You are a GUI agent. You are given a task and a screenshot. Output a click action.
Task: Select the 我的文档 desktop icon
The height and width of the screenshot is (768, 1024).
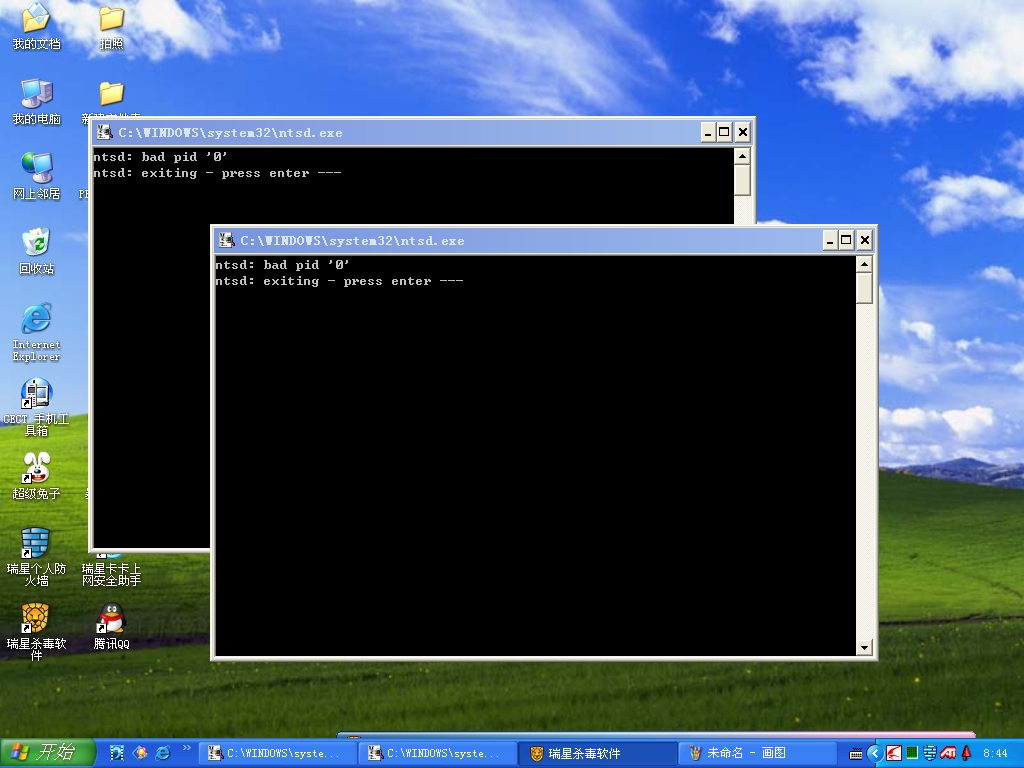click(37, 25)
